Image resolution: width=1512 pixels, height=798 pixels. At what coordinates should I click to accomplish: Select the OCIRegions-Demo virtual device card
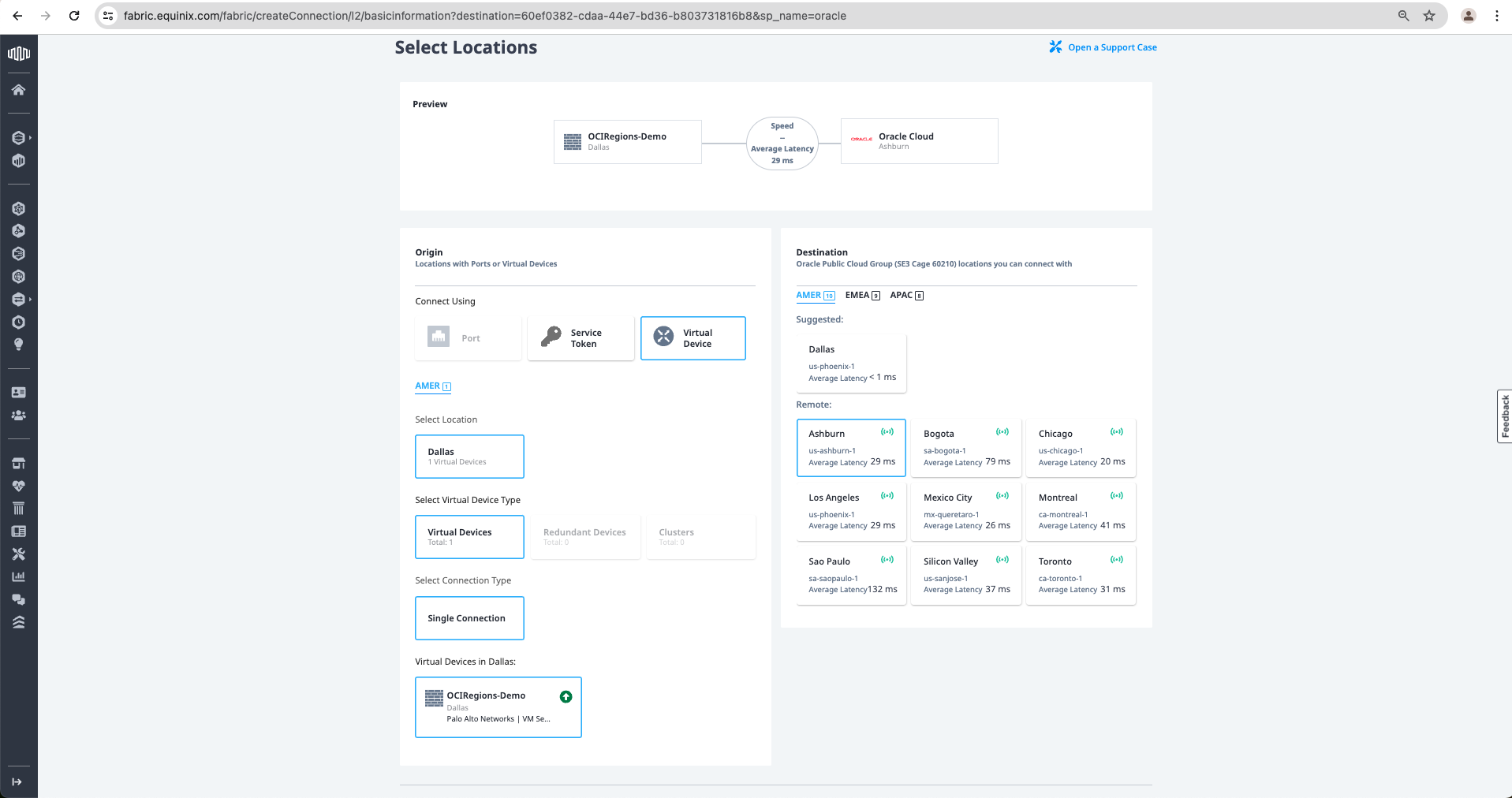pyautogui.click(x=498, y=707)
